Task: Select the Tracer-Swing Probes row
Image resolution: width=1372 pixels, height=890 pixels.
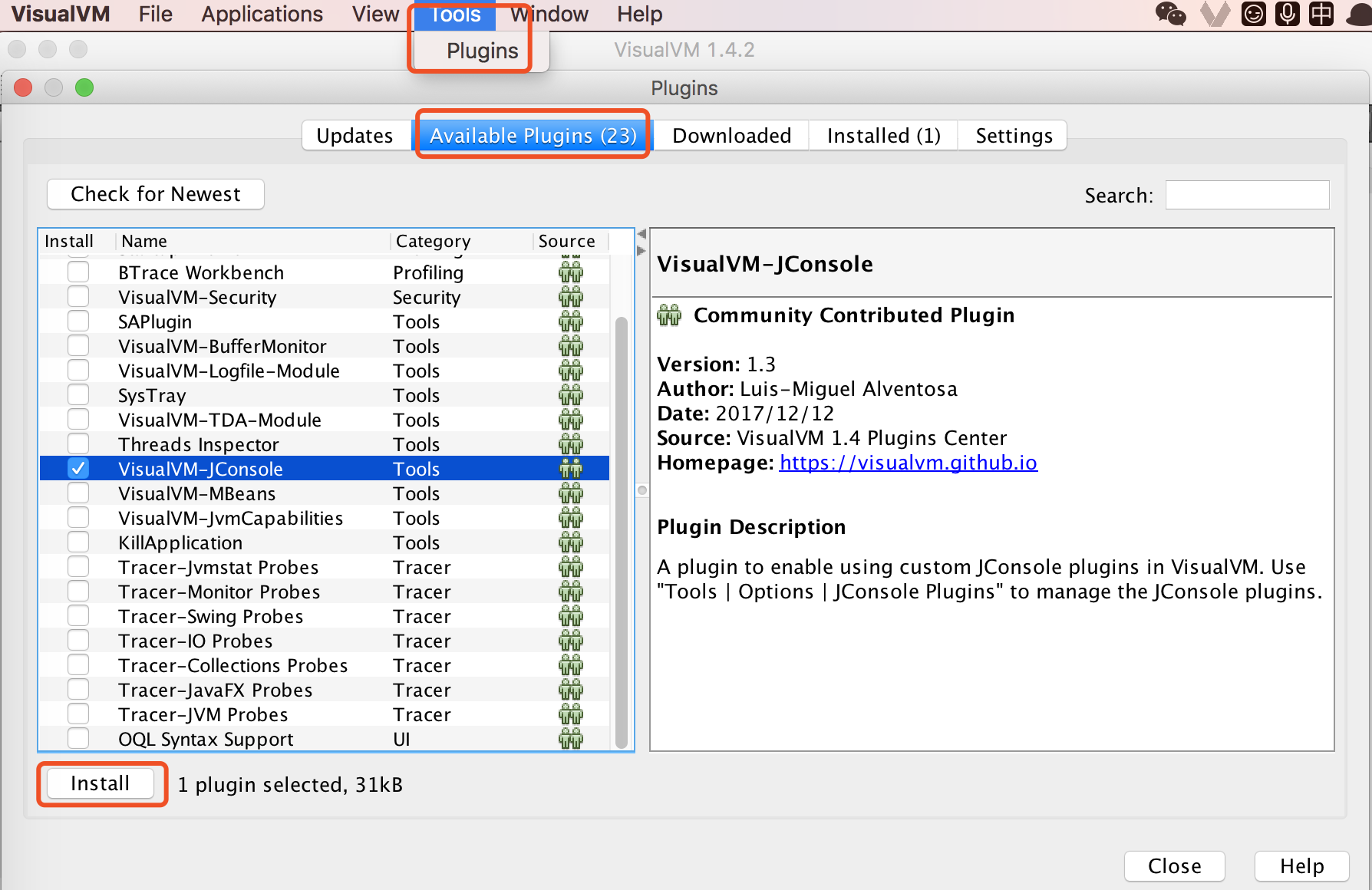Action: tap(325, 616)
